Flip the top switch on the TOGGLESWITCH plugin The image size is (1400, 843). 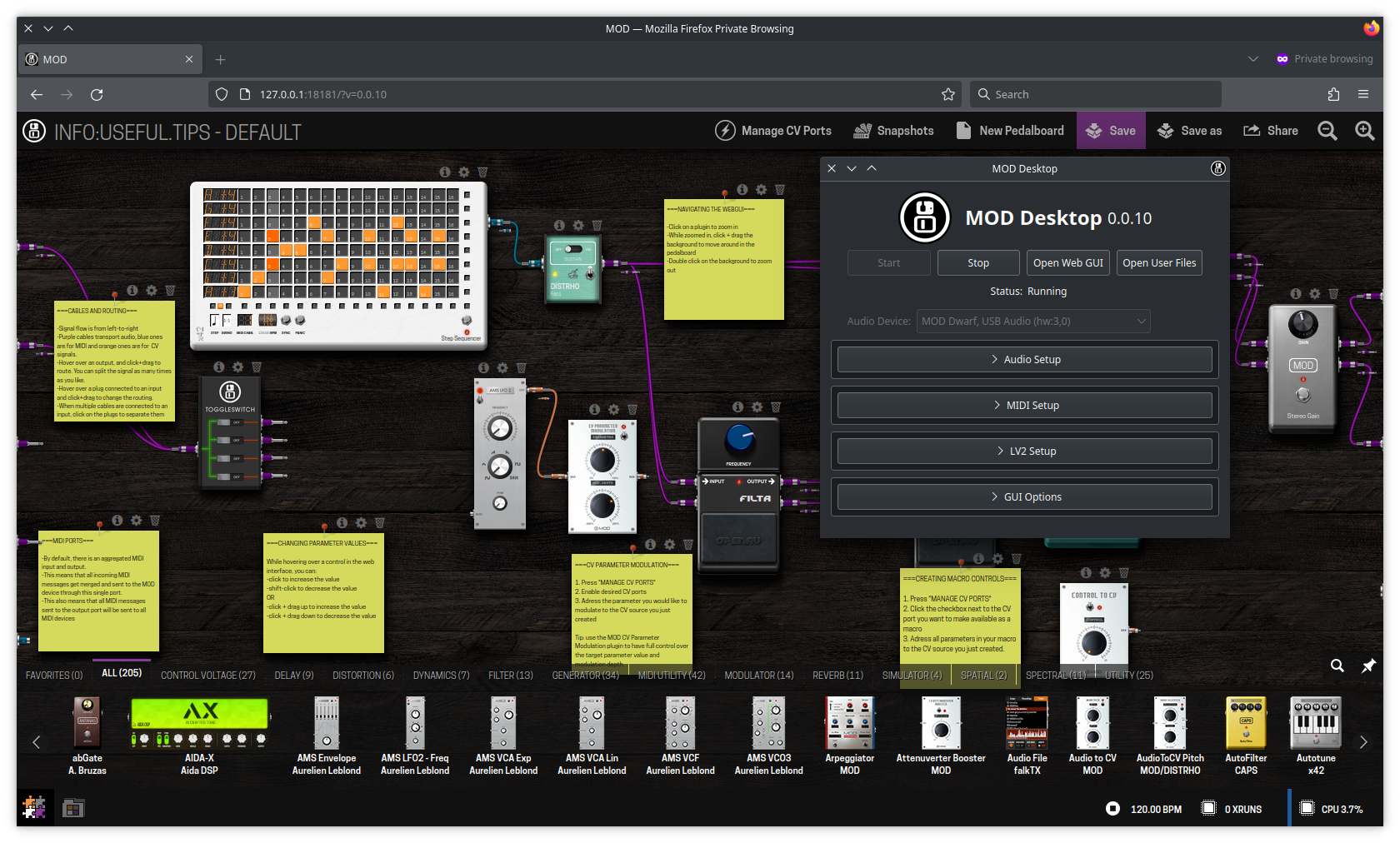[228, 422]
